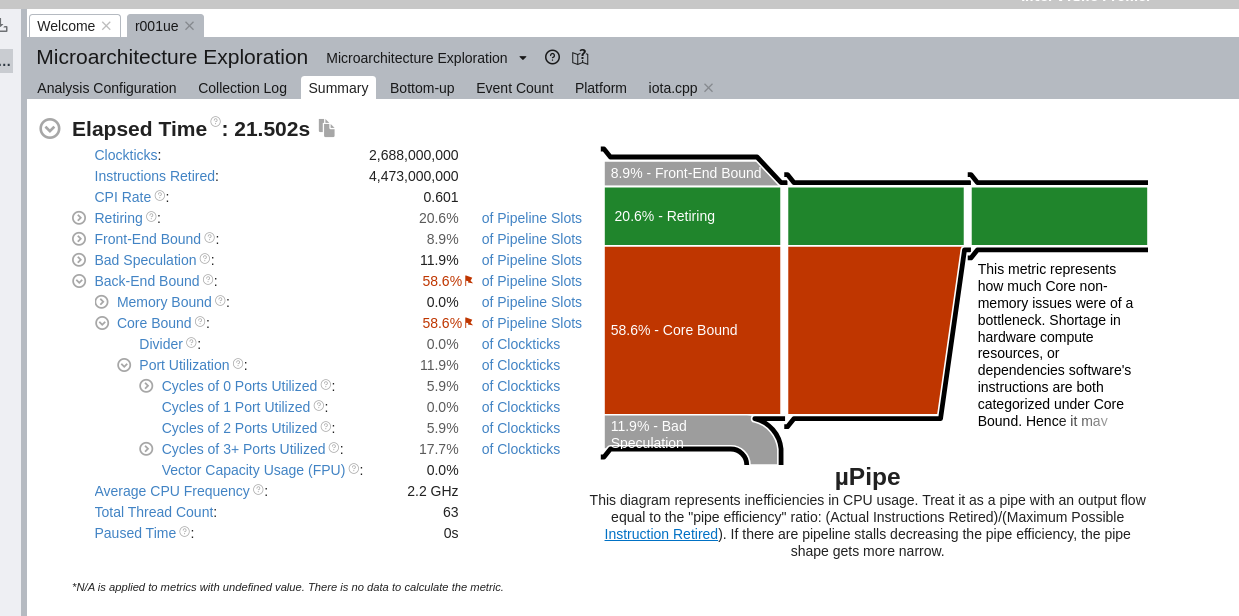Click the red Core Bound pipe segment
The height and width of the screenshot is (616, 1239).
pyautogui.click(x=692, y=330)
